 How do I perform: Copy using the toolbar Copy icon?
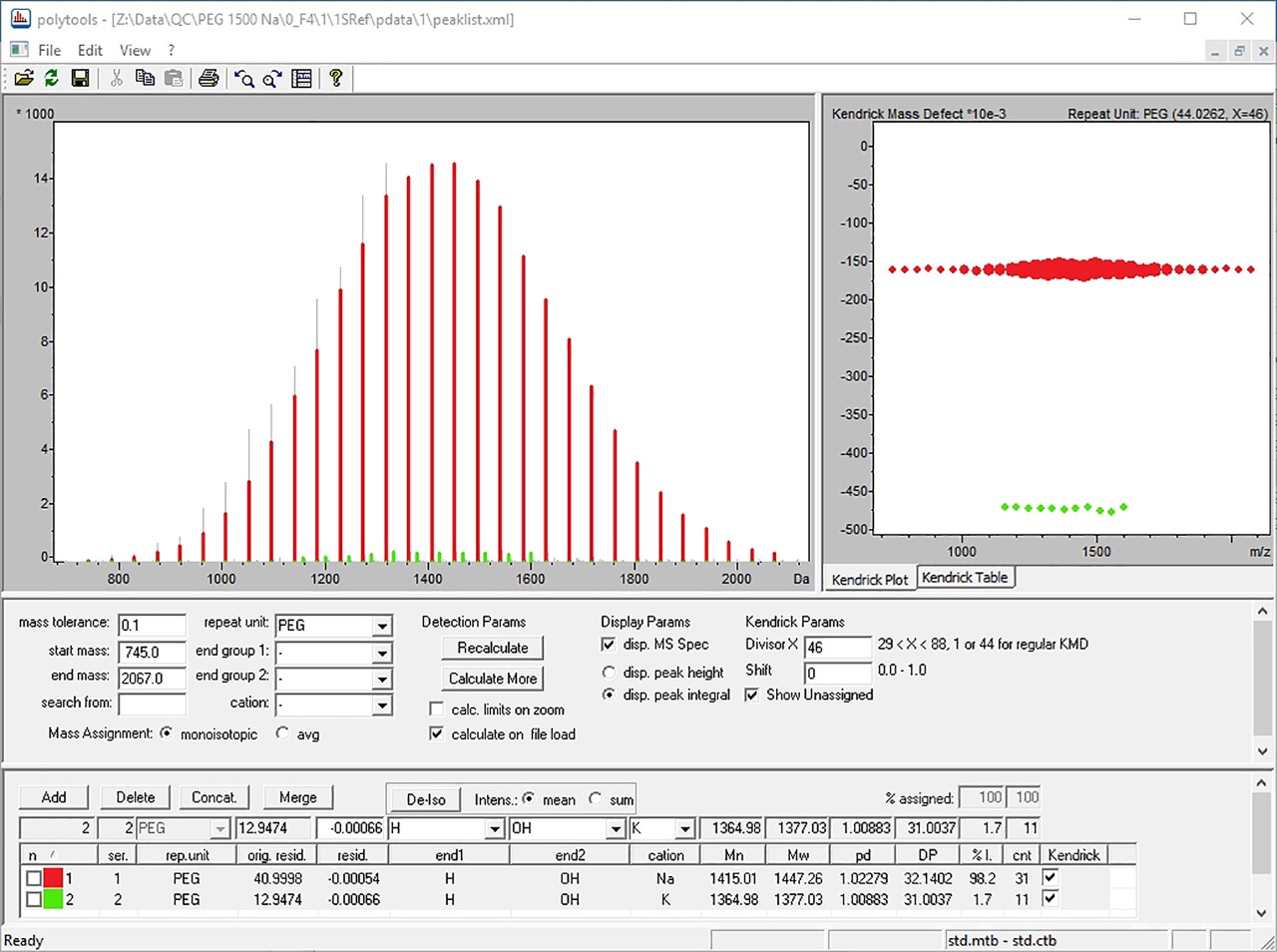point(145,78)
